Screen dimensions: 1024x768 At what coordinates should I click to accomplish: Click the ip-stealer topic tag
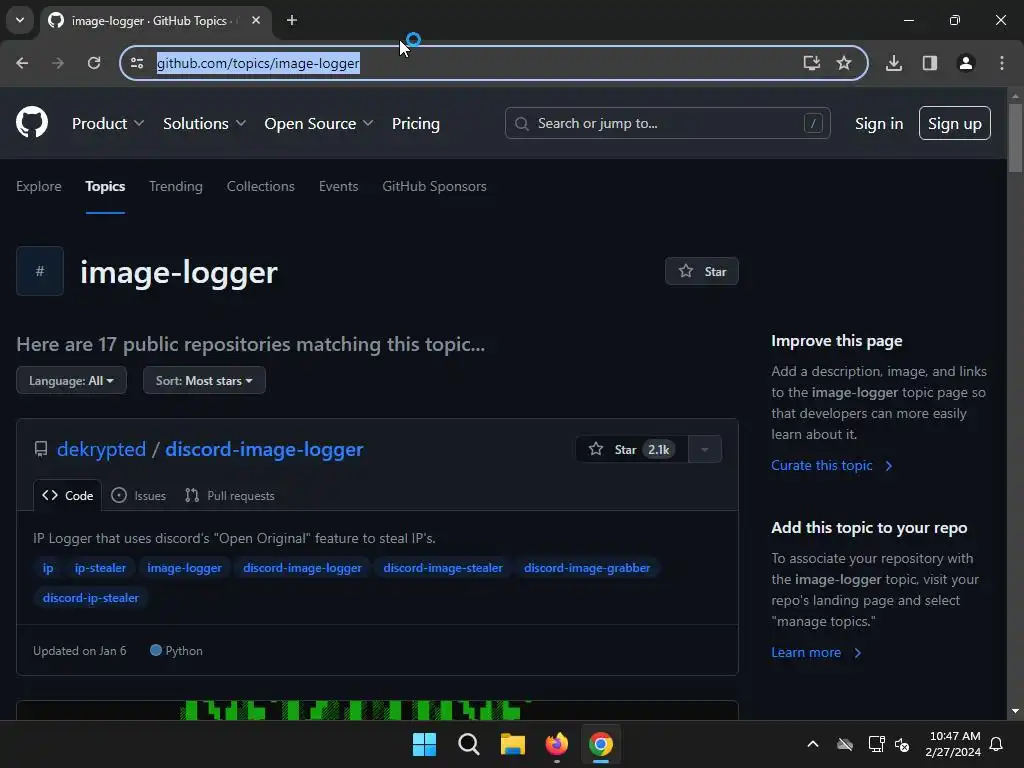[x=100, y=568]
